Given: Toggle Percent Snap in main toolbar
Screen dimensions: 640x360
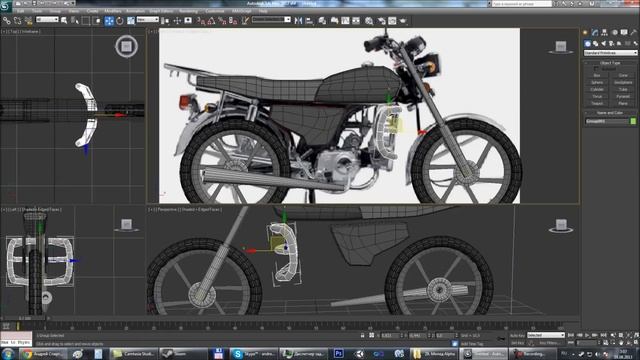Looking at the screenshot, I should (x=222, y=20).
